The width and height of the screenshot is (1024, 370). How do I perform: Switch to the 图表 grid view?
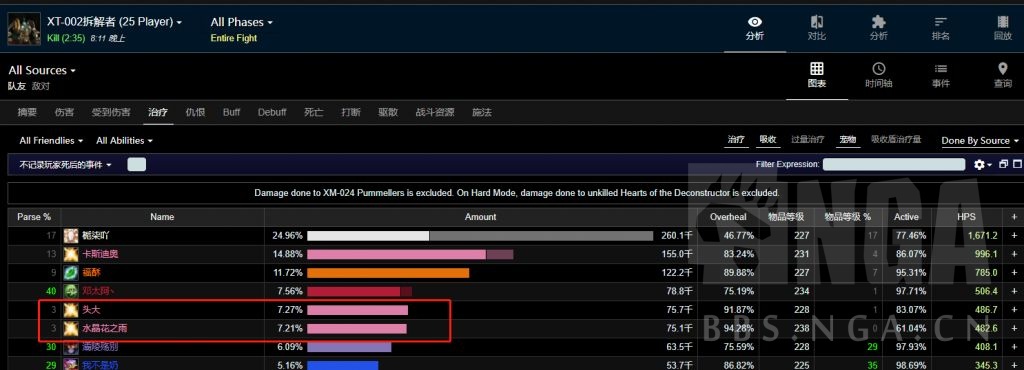(816, 76)
